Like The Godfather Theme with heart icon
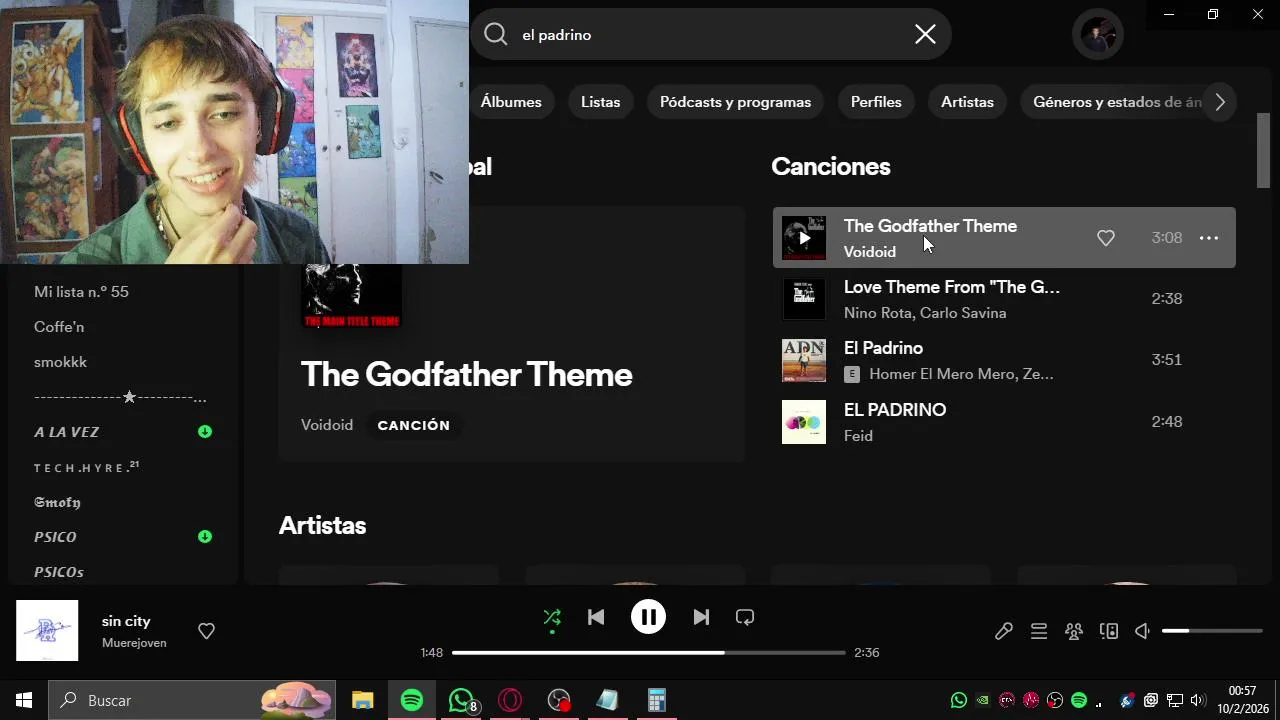Viewport: 1280px width, 720px height. [x=1105, y=238]
